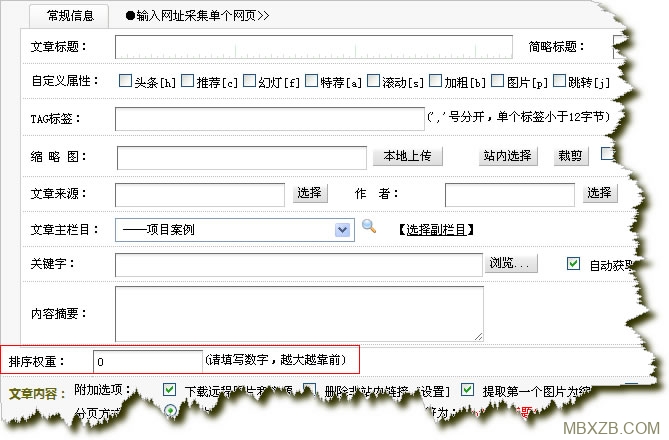This screenshot has width=669, height=440.
Task: Click the 裁剪 thumbnail button
Action: click(x=570, y=156)
